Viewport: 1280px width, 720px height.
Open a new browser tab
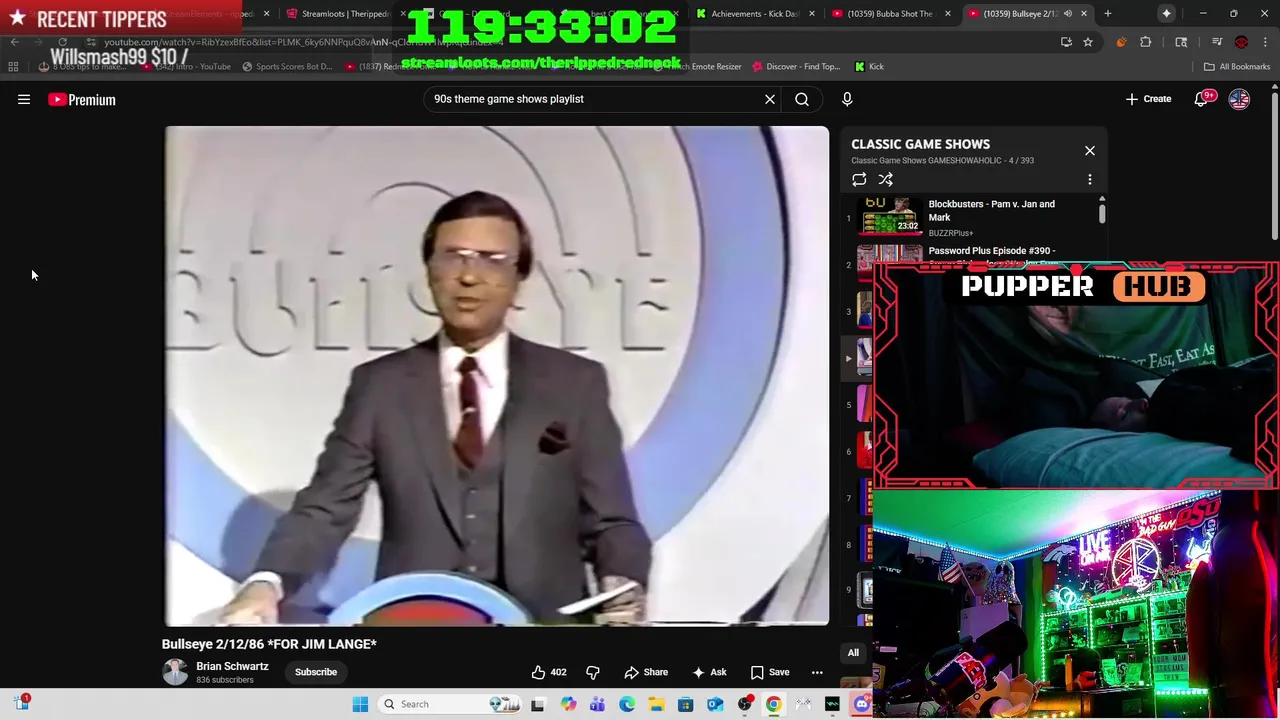point(1108,14)
